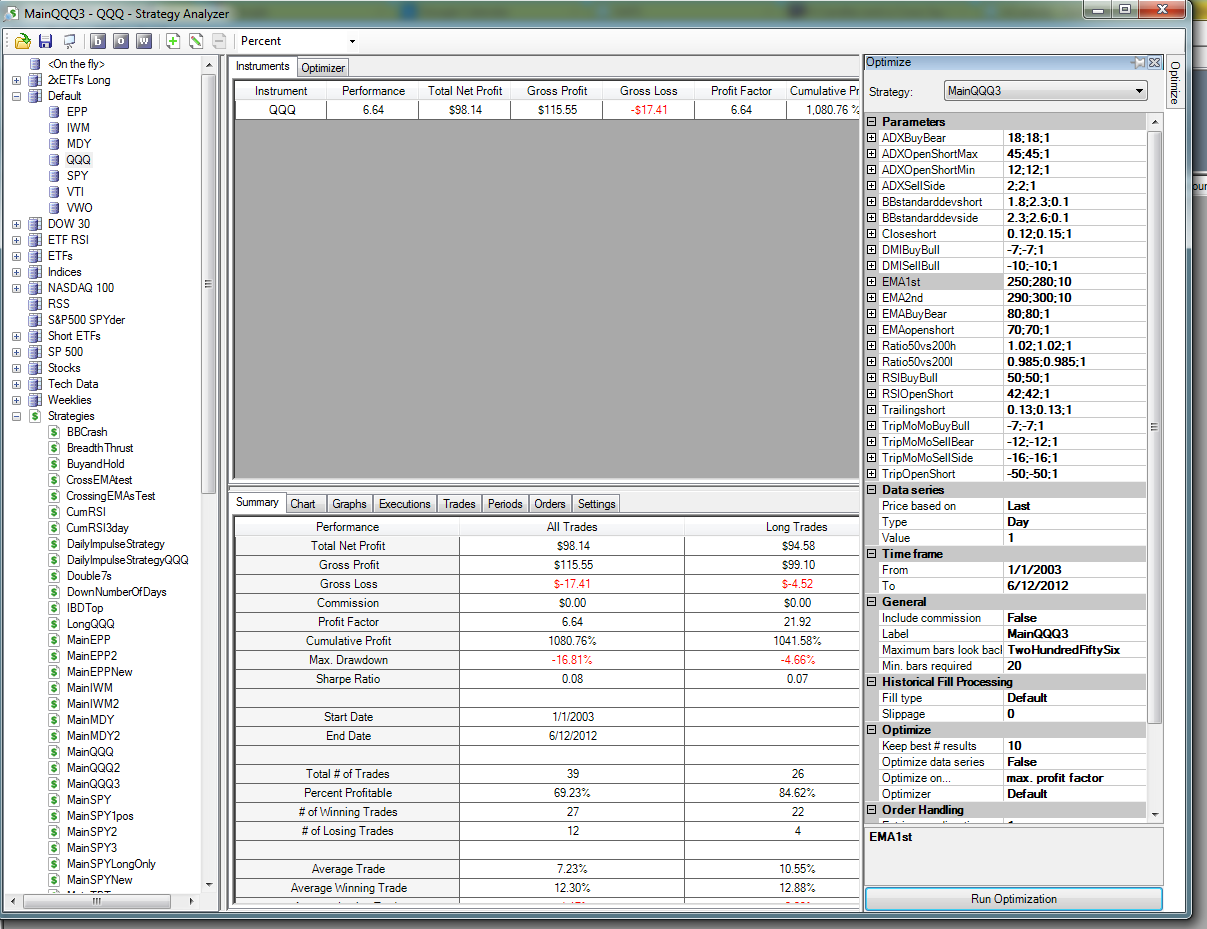Expand the SP 500 tree node
Viewport: 1207px width, 929px height.
pyautogui.click(x=16, y=352)
